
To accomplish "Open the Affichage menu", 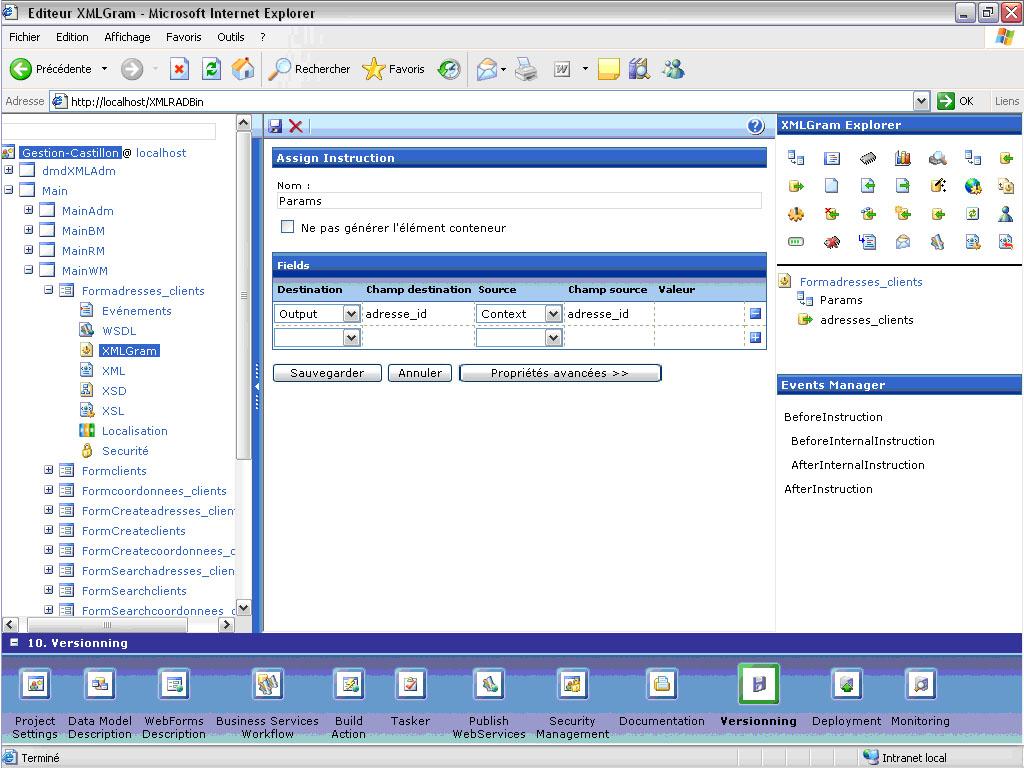I will pyautogui.click(x=127, y=37).
